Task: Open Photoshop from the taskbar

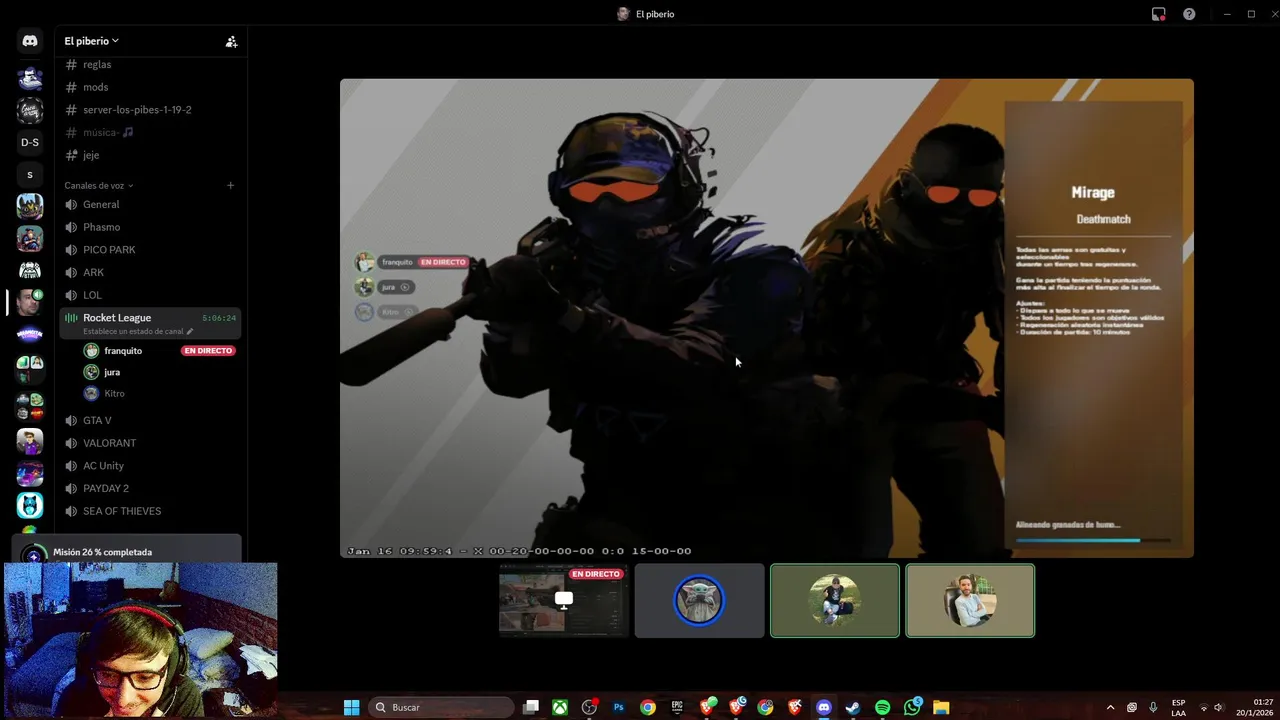Action: click(x=618, y=707)
